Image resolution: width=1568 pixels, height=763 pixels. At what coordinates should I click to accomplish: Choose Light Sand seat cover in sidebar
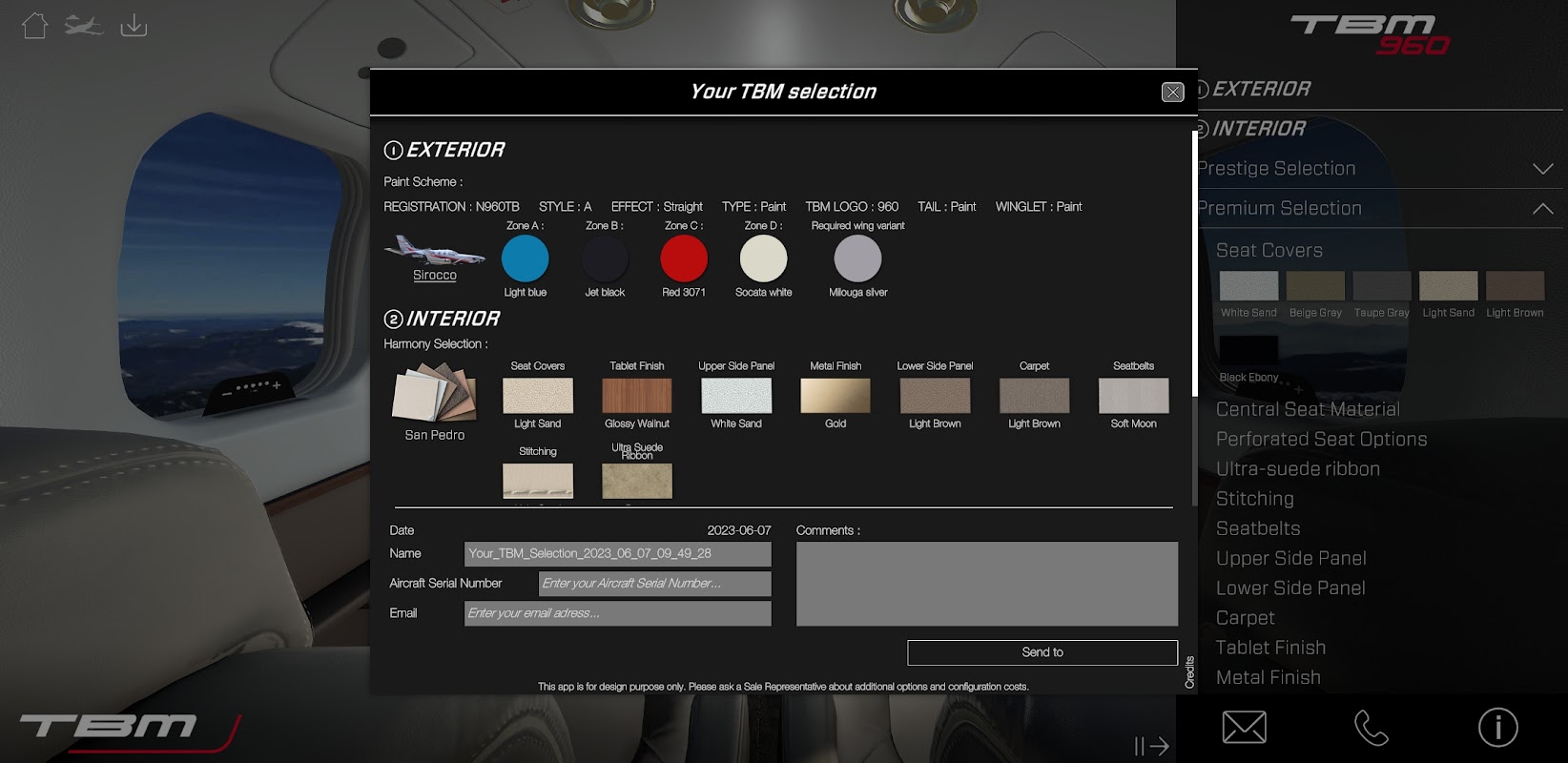pyautogui.click(x=1448, y=286)
